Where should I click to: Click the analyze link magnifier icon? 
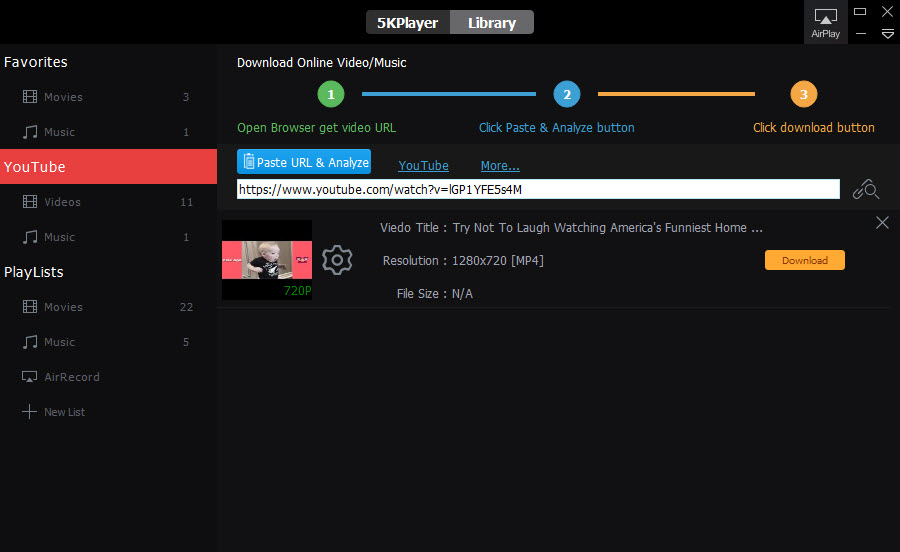click(x=866, y=189)
